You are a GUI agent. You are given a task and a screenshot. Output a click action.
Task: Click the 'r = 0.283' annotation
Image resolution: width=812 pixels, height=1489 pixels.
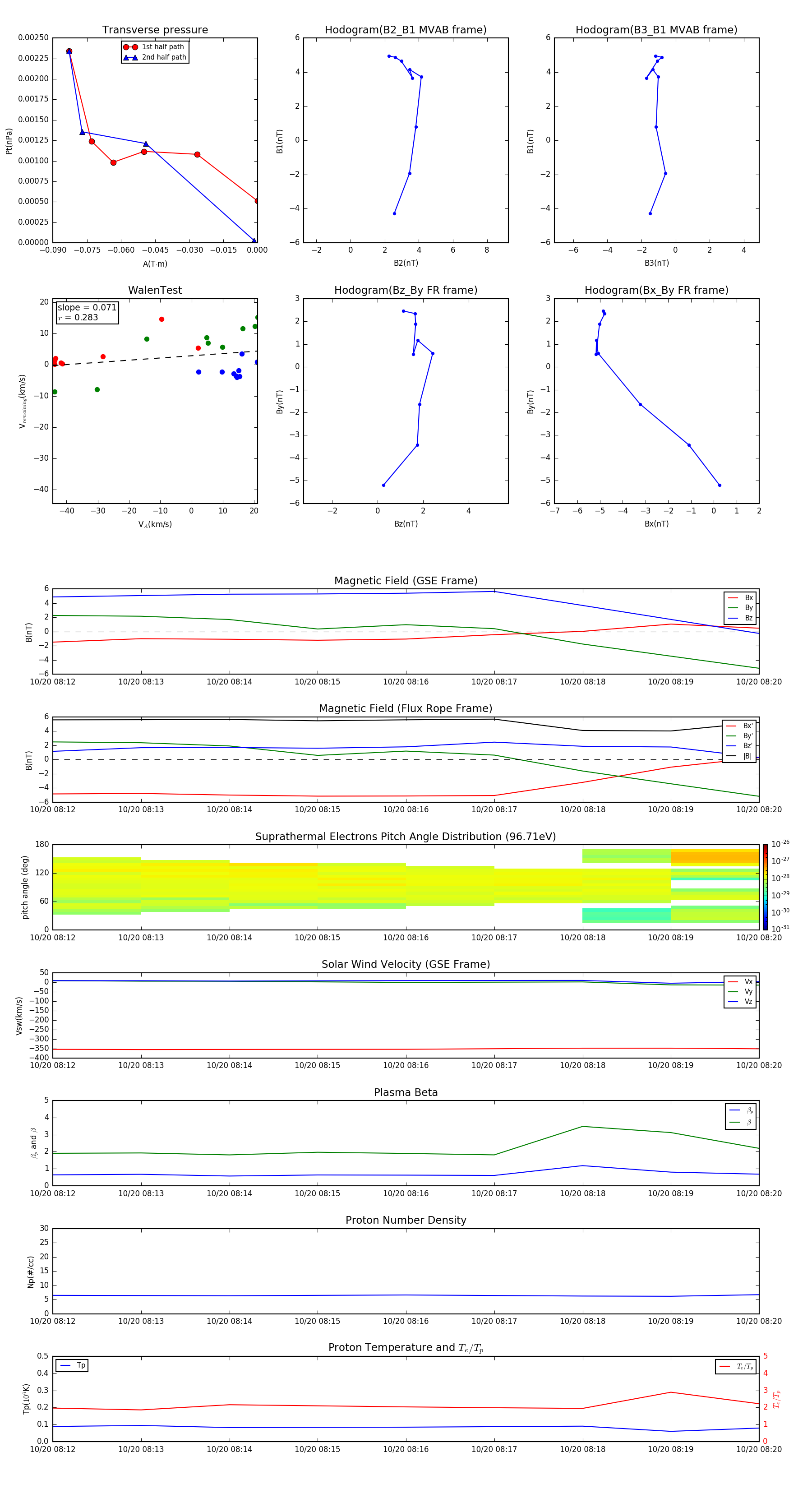78,318
